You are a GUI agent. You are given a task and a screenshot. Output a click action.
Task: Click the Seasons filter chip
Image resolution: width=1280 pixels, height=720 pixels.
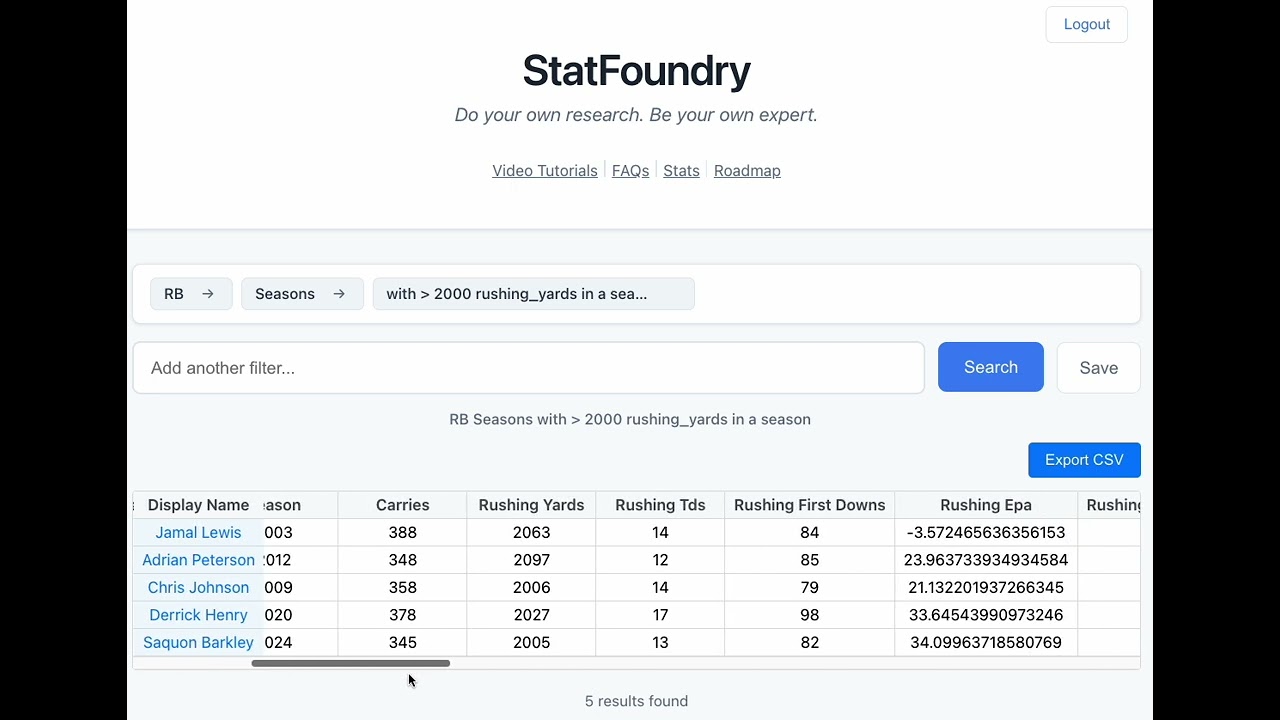[302, 294]
